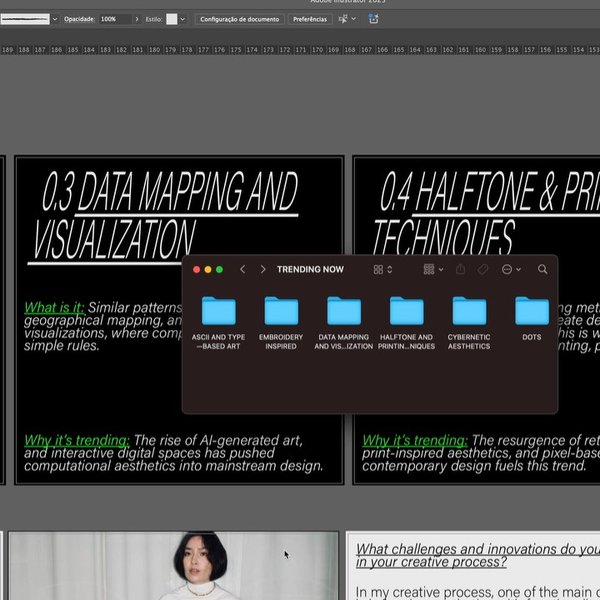Go back in the Finder window
Viewport: 600px width, 600px height.
click(x=243, y=269)
